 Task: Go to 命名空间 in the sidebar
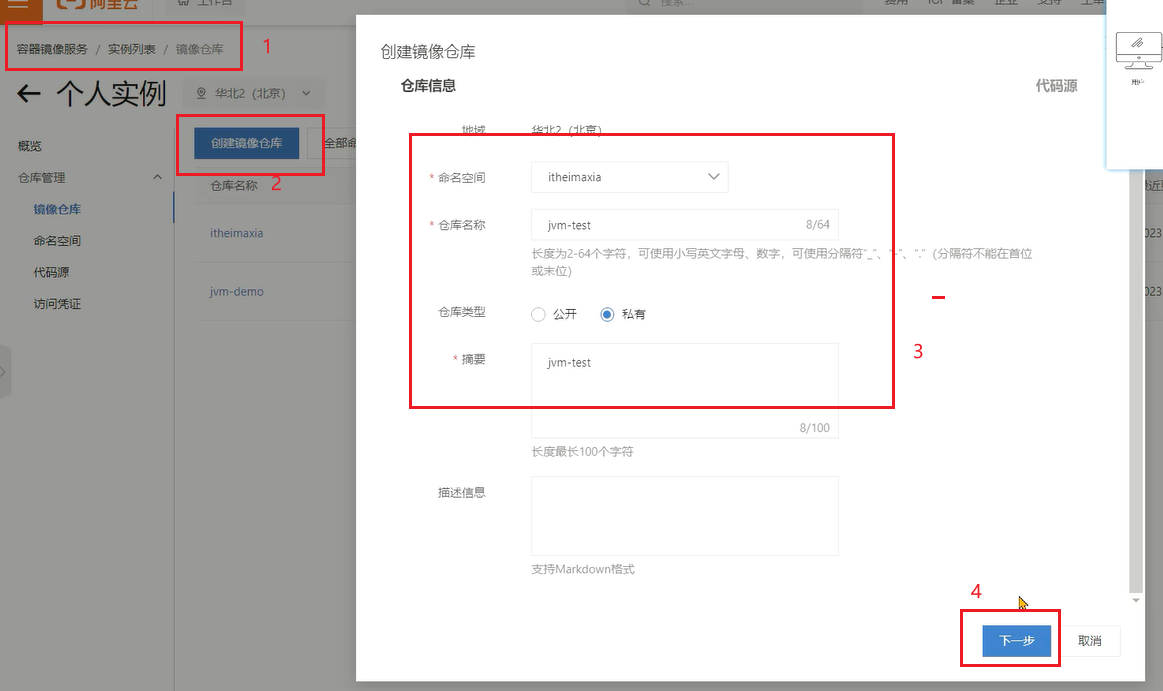click(x=57, y=241)
